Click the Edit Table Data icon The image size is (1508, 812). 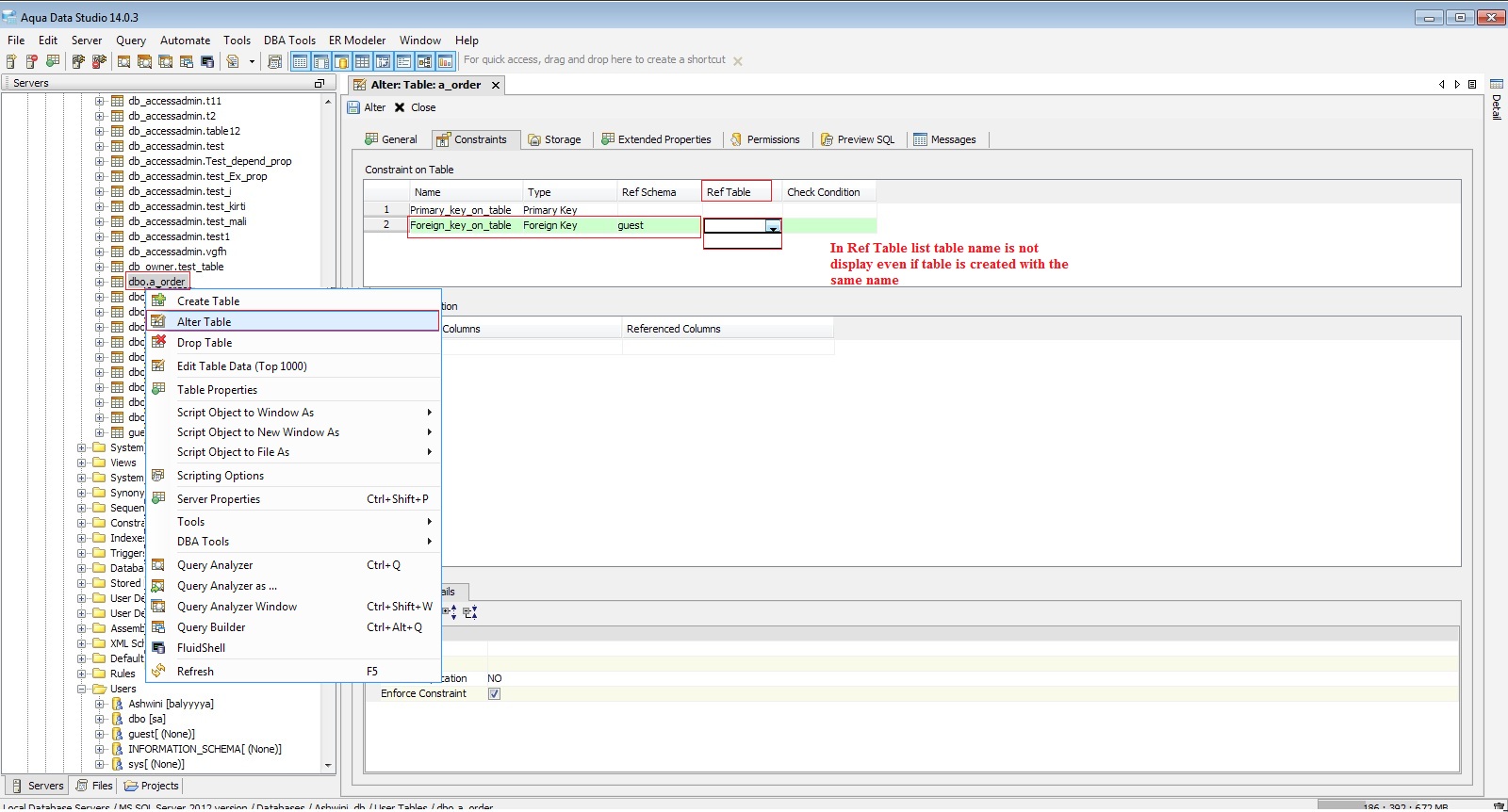(158, 365)
